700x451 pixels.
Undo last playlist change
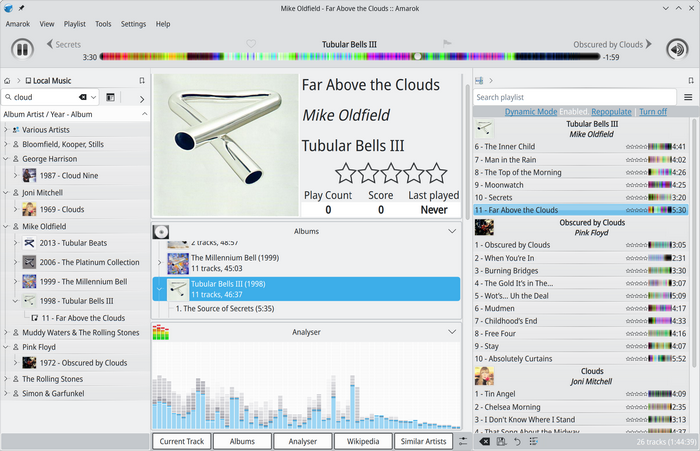(x=517, y=441)
